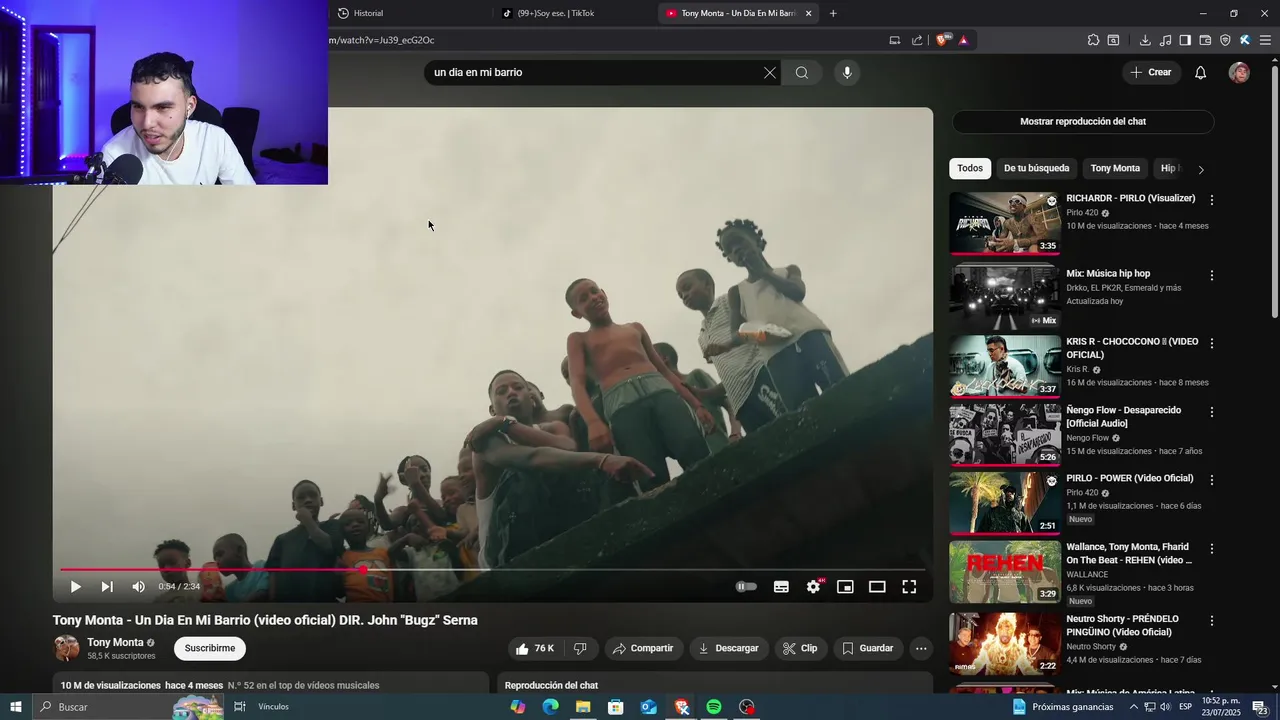Open the Tony Monta channel avatar

(x=67, y=648)
